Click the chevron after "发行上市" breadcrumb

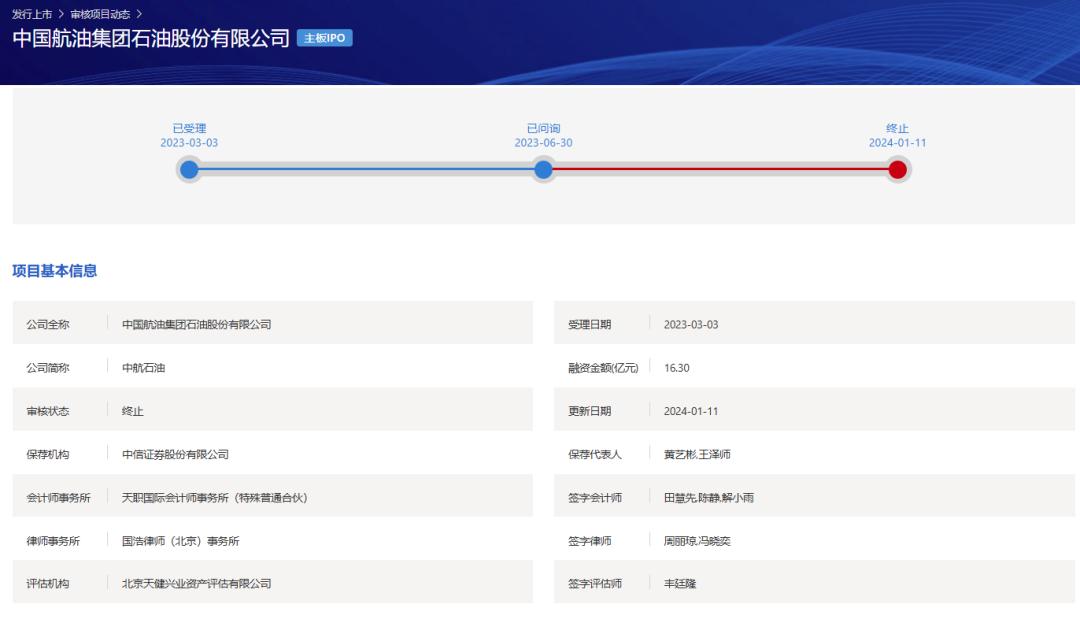coord(61,13)
